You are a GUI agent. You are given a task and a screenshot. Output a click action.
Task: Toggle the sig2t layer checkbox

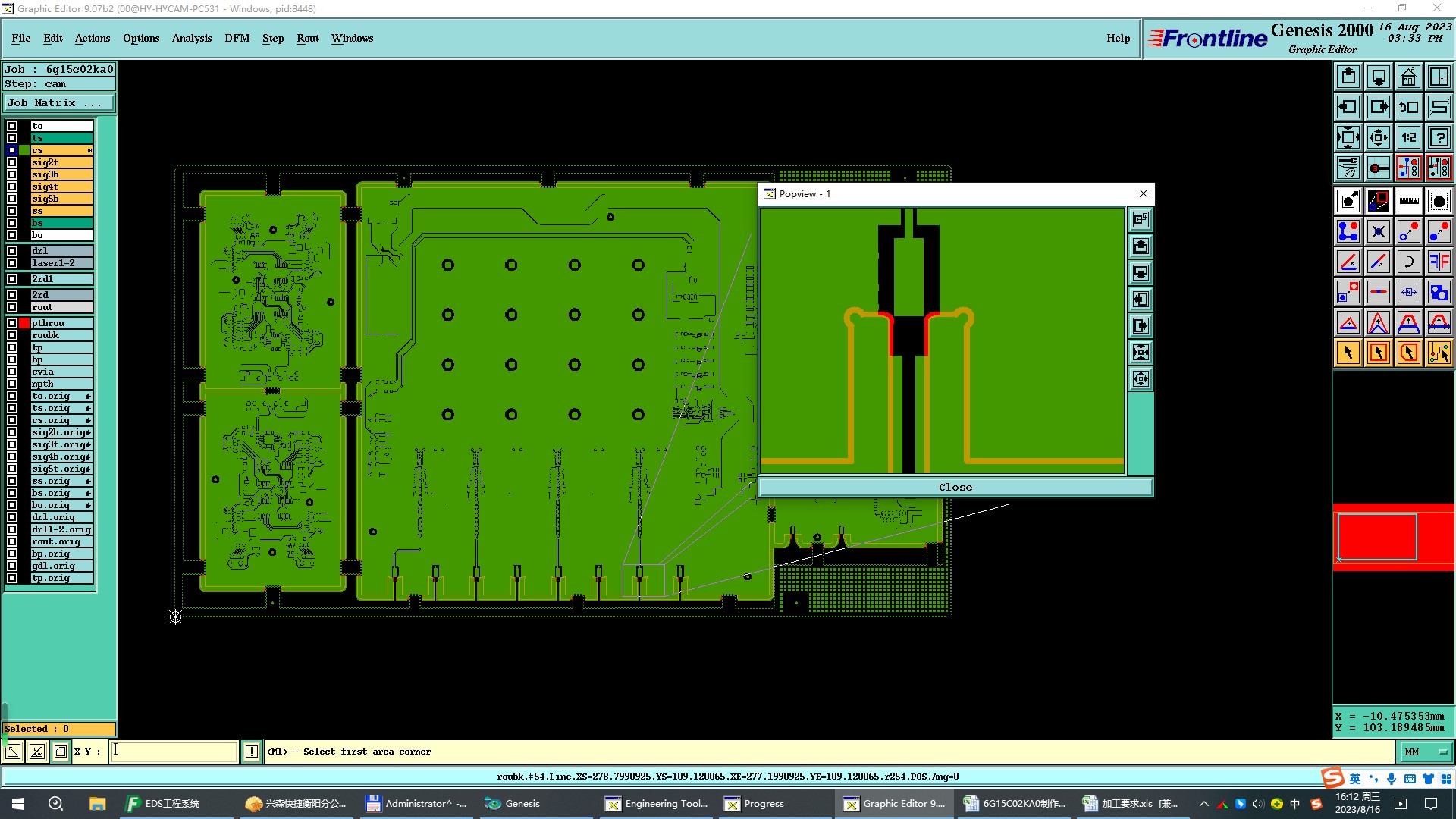pos(12,162)
